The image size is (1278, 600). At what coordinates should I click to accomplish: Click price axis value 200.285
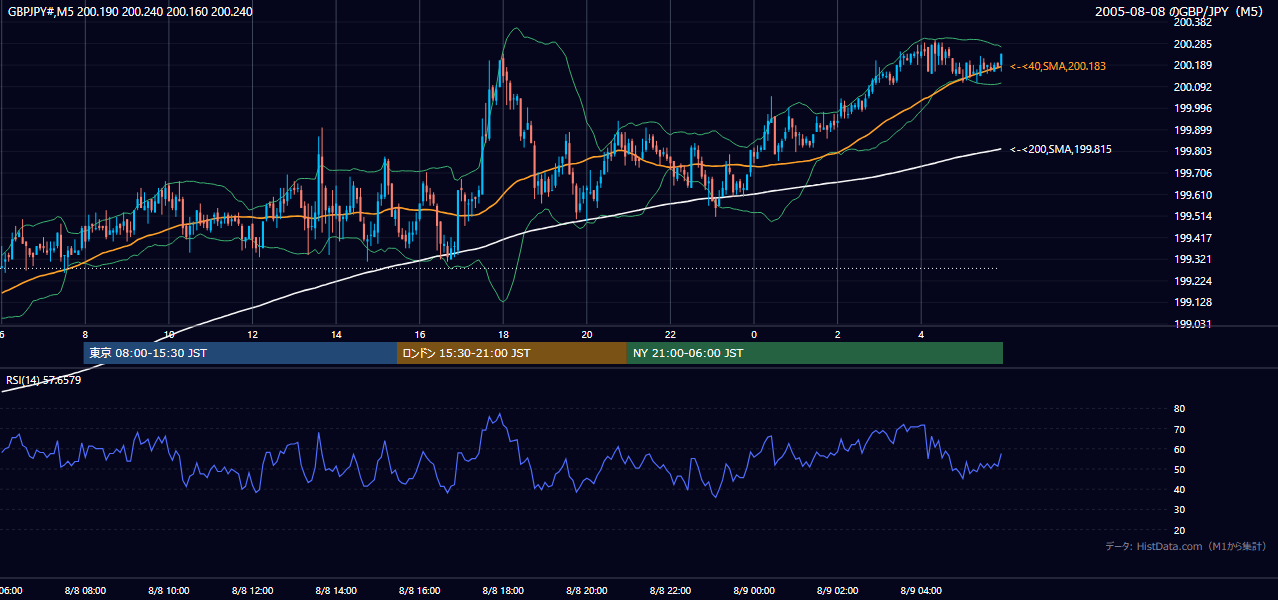[1192, 44]
